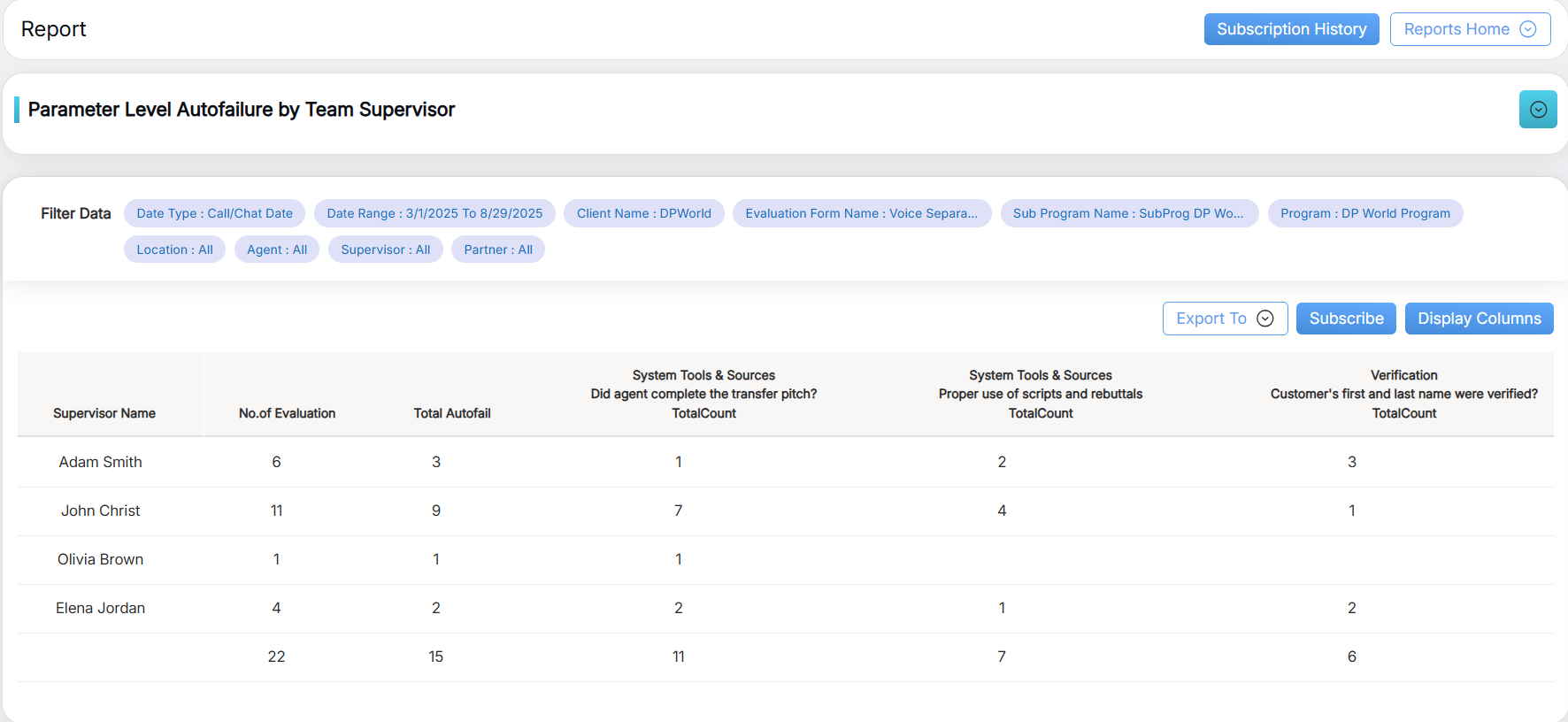Expand the Export To dropdown

pos(1225,319)
